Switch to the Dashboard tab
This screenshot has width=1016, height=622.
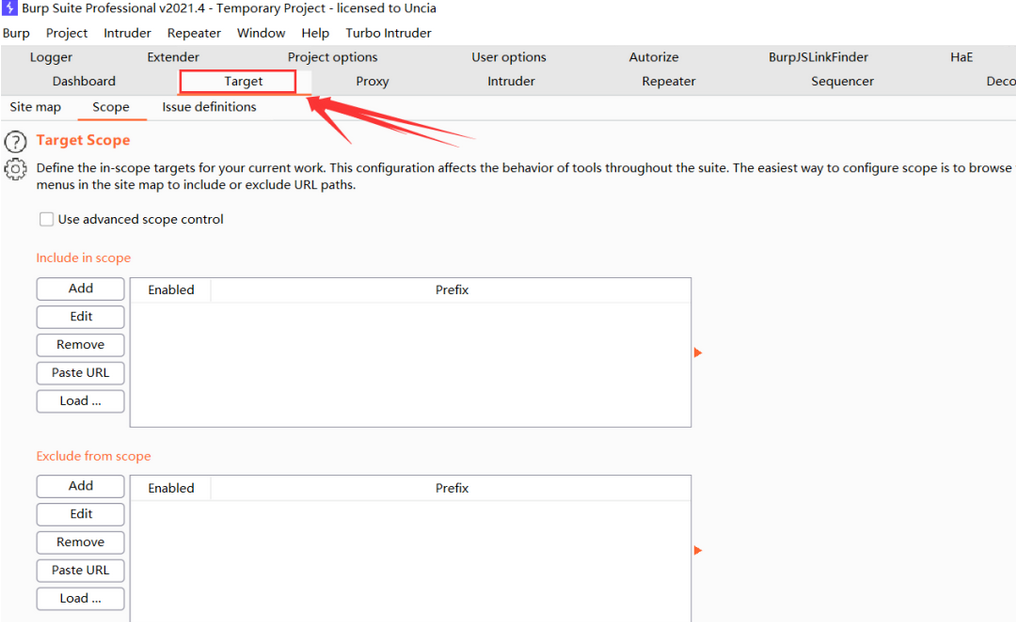click(84, 81)
